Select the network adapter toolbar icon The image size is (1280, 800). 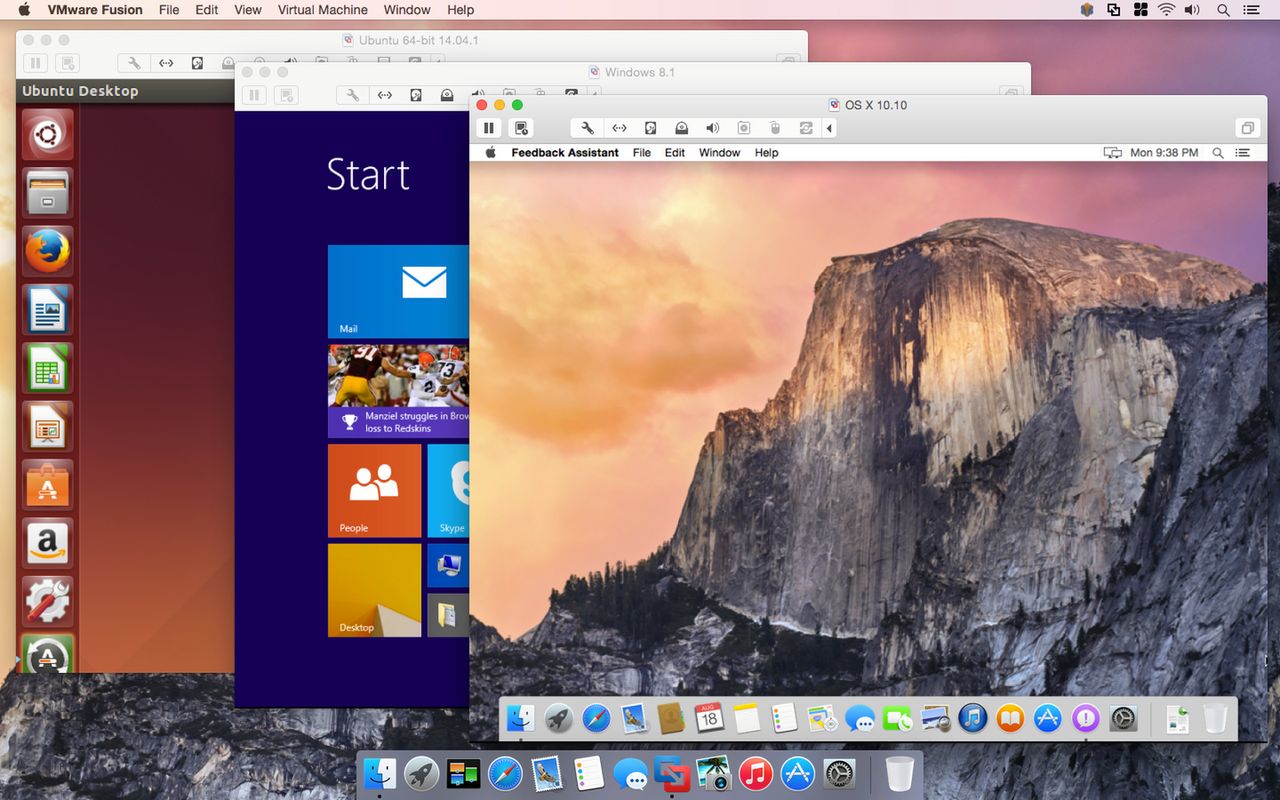click(619, 128)
